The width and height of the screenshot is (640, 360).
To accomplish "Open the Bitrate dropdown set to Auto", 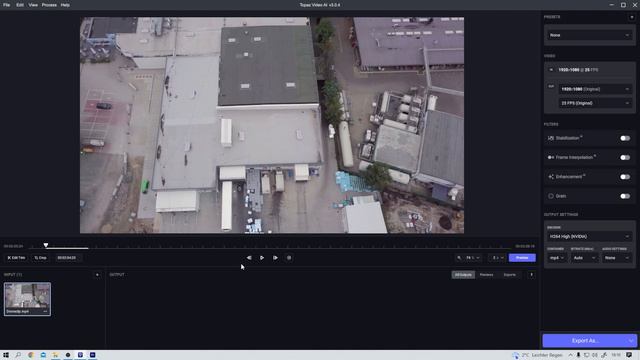I will (x=585, y=258).
